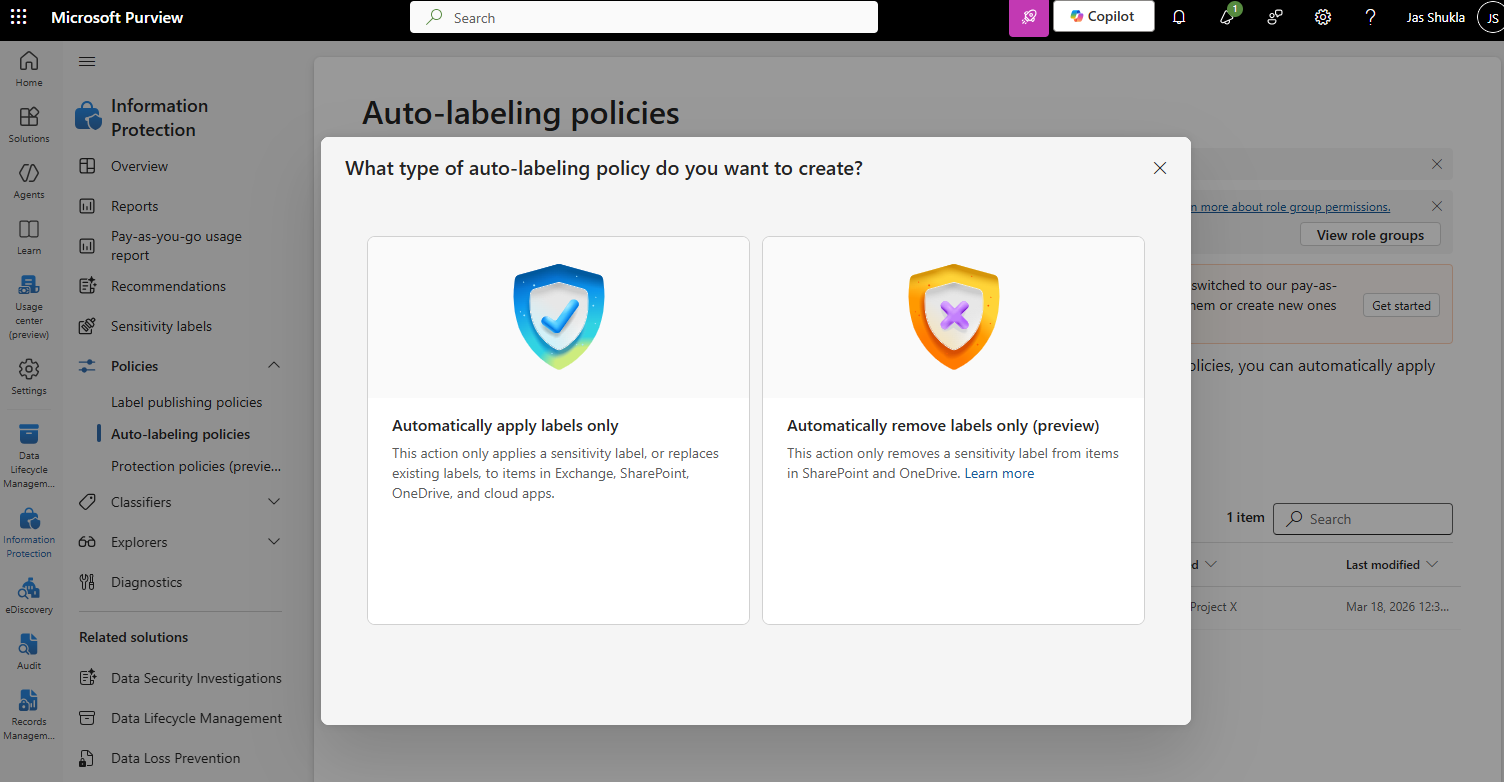Click the Sensitivity labels tag icon
Screen dimensions: 1504x782
88,326
